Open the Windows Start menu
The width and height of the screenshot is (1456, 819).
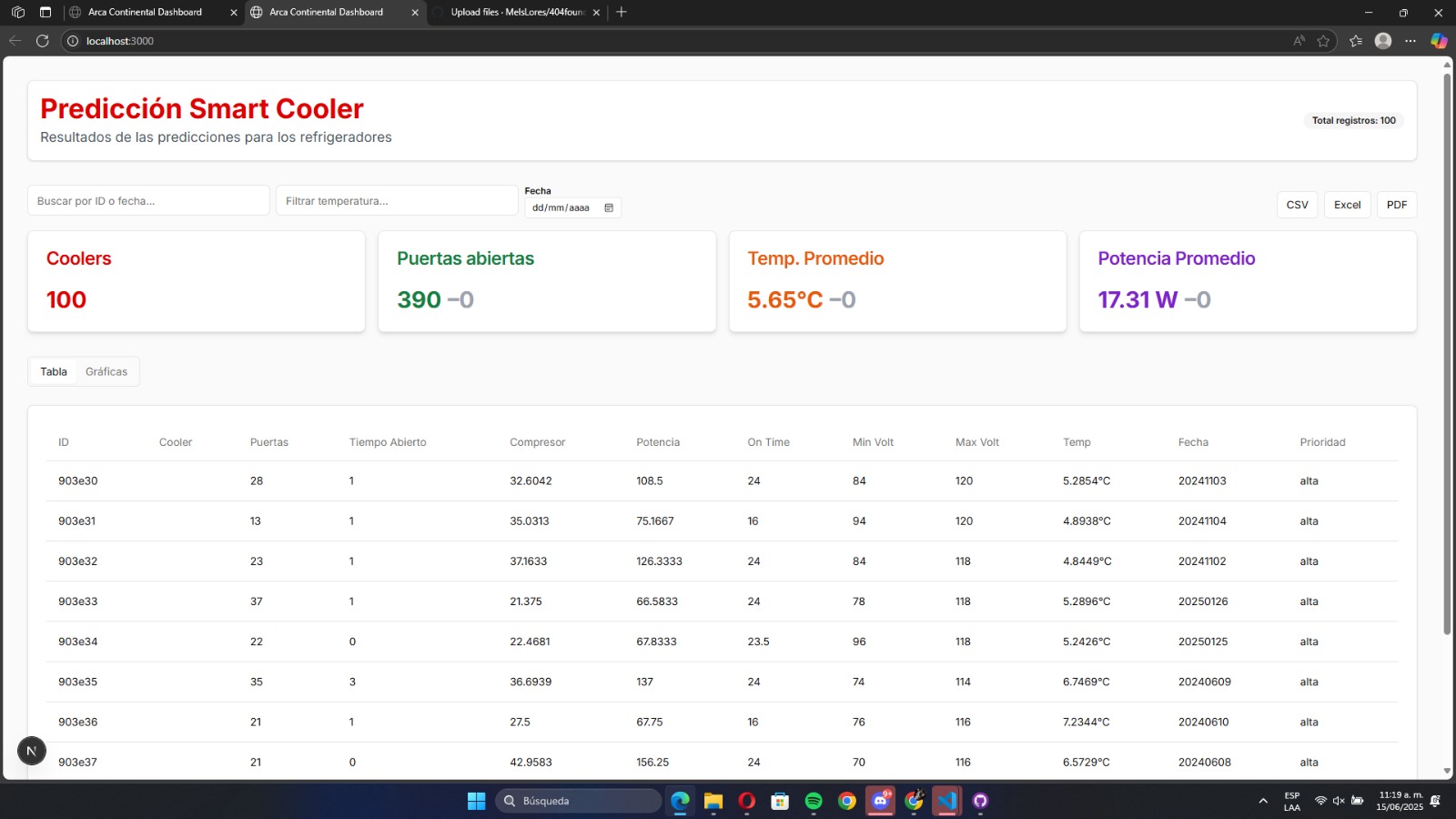coord(476,801)
